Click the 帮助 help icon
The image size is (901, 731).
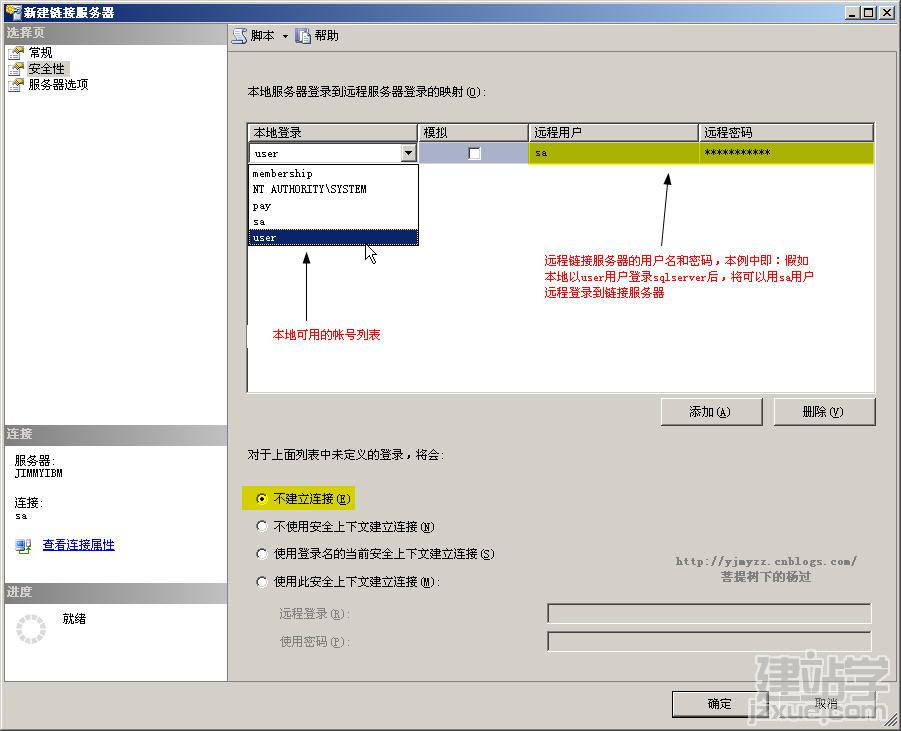click(303, 36)
